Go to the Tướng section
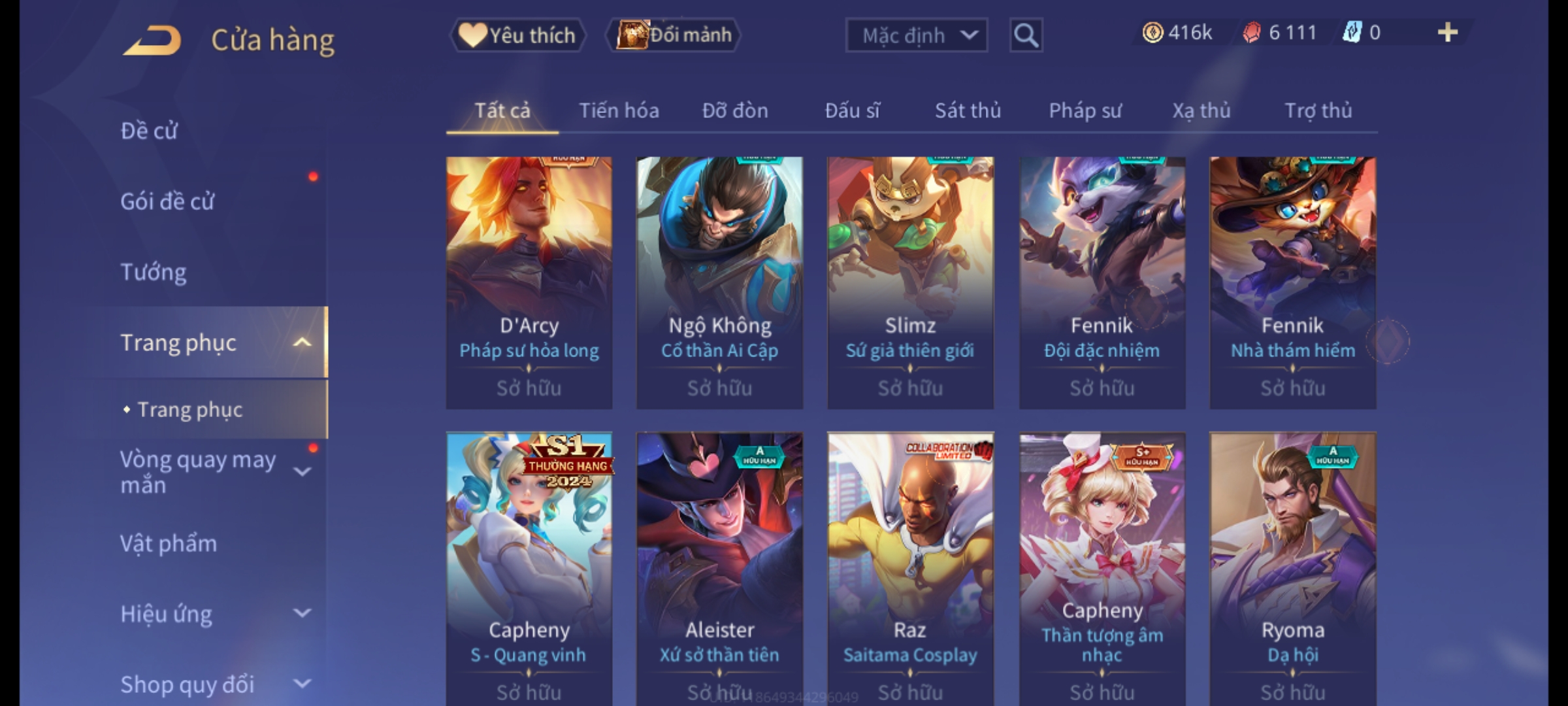 click(154, 272)
